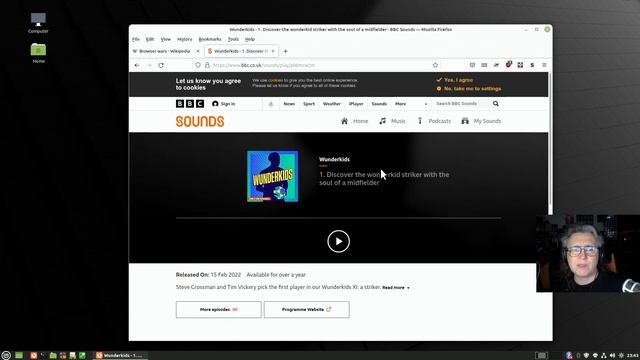Viewport: 640px width, 360px height.
Task: Open a new tab with plus button
Action: 286,51
